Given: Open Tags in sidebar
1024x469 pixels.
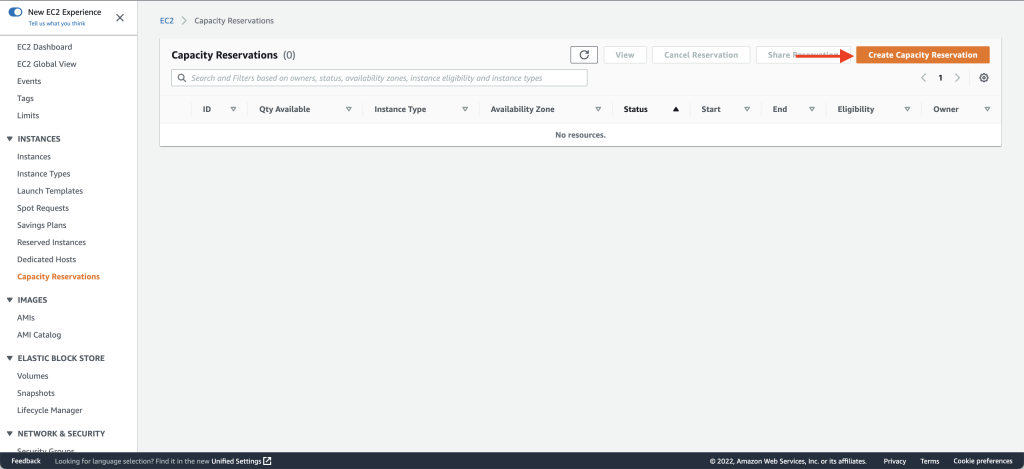Looking at the screenshot, I should point(25,98).
